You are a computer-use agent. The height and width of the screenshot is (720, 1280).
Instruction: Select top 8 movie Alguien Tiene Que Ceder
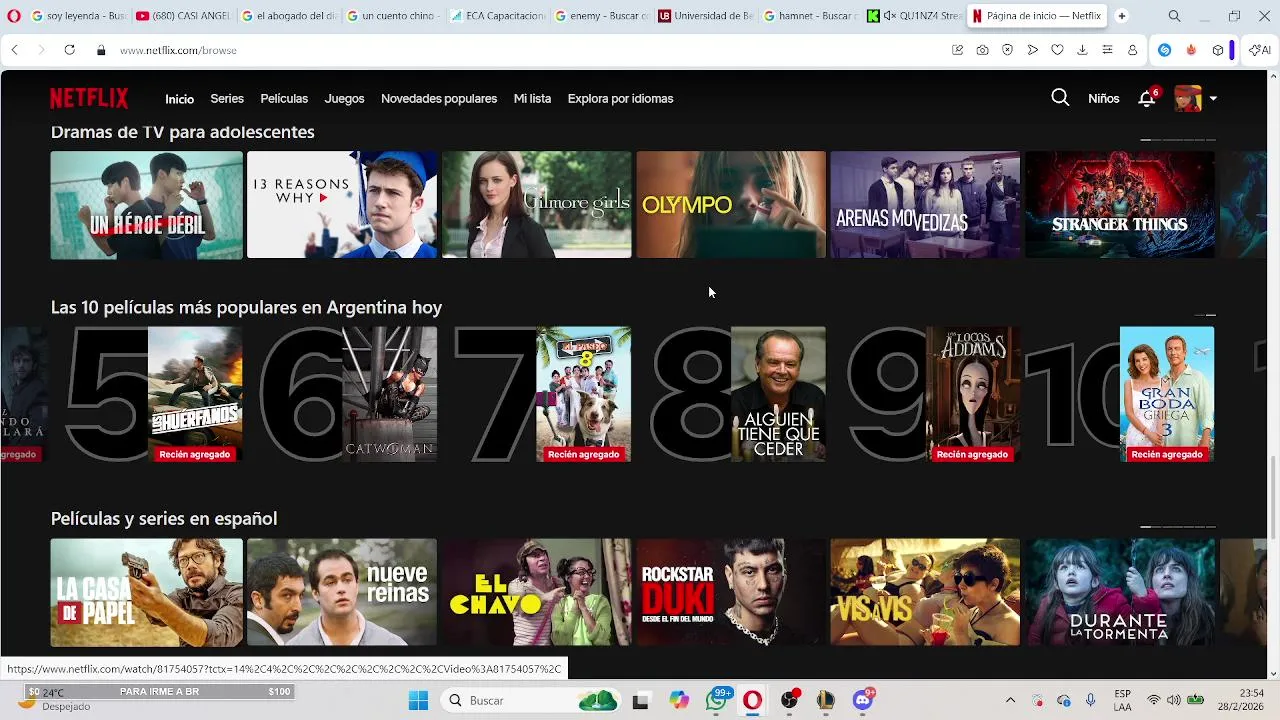[778, 394]
